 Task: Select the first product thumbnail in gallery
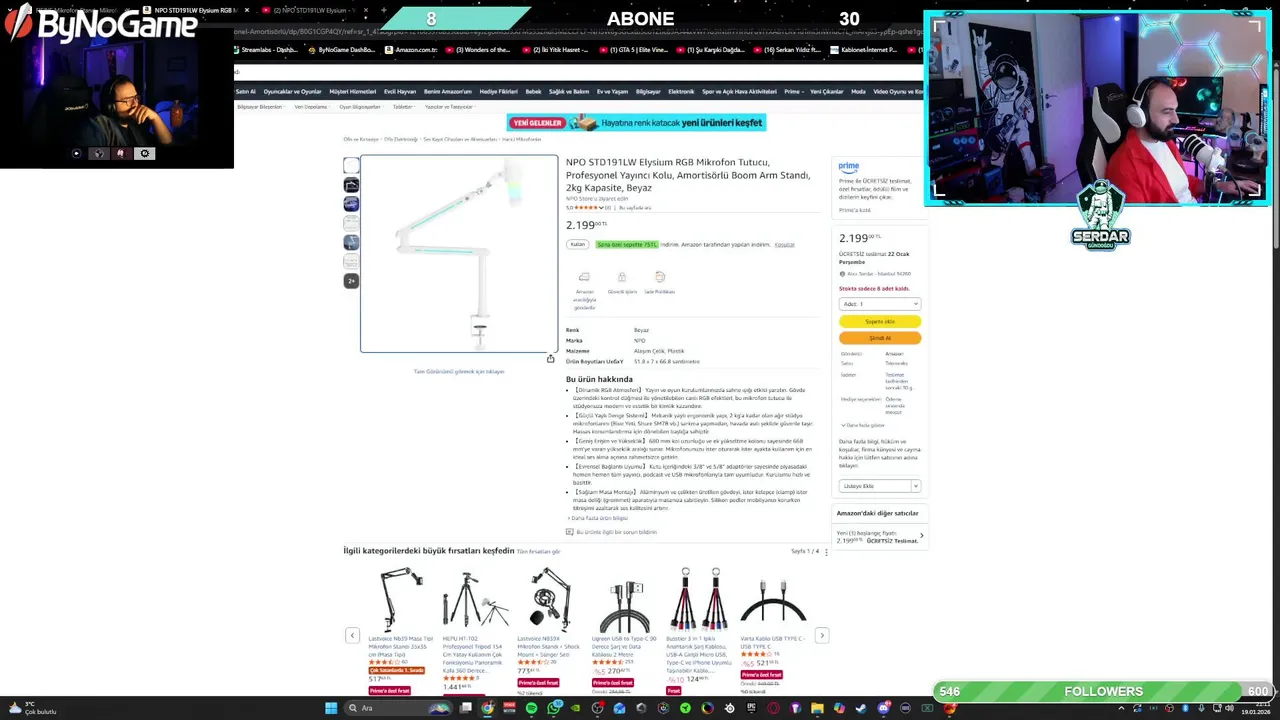tap(351, 166)
